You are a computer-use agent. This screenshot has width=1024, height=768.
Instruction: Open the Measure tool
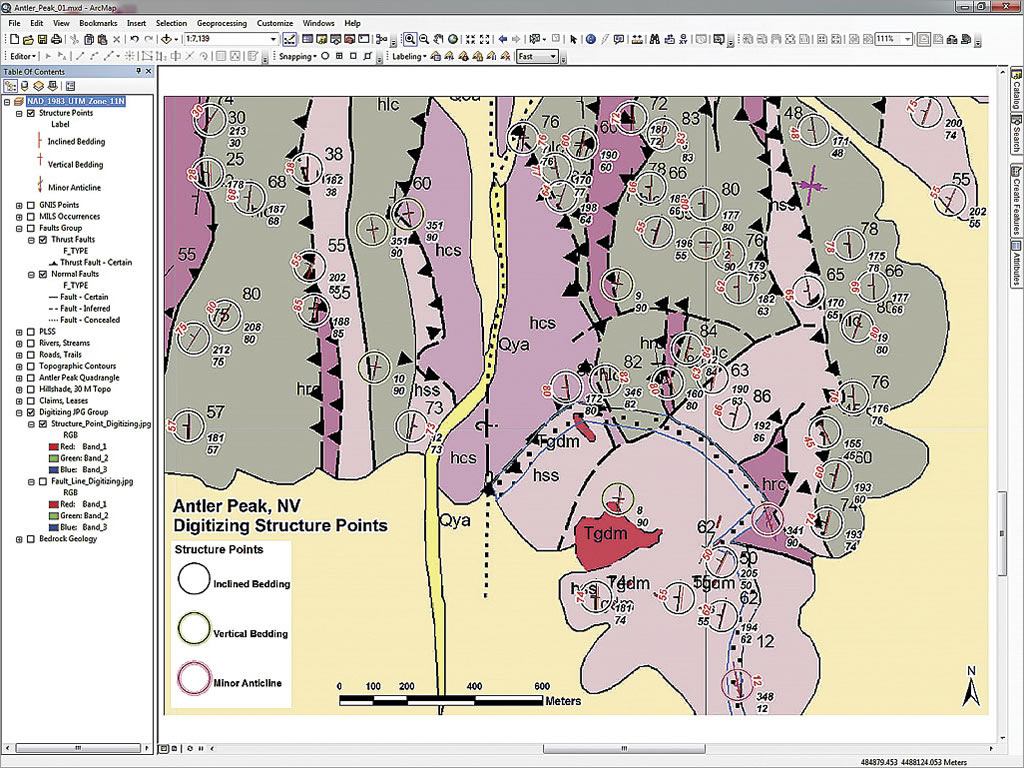point(637,40)
